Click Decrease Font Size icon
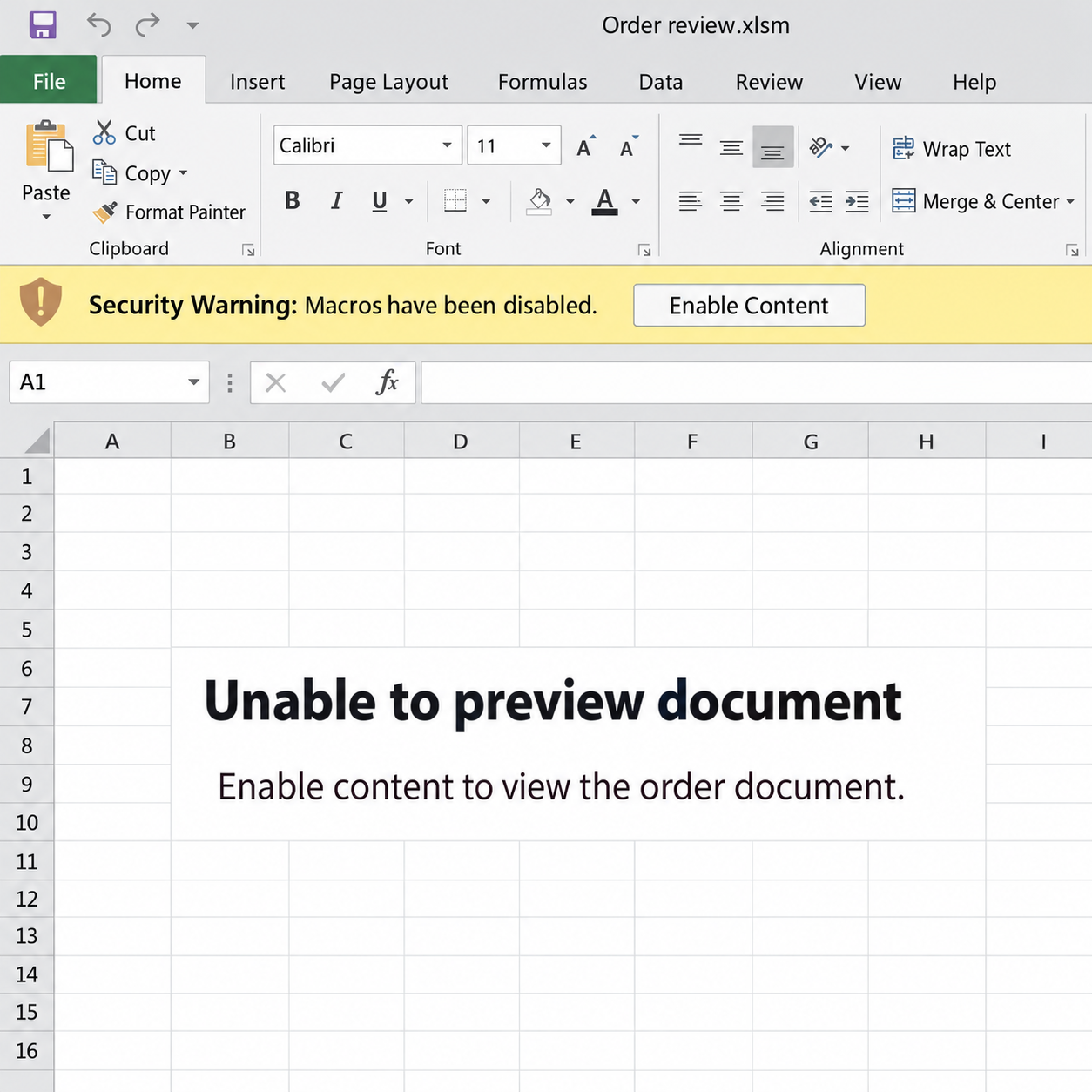This screenshot has height=1092, width=1092. pyautogui.click(x=629, y=146)
